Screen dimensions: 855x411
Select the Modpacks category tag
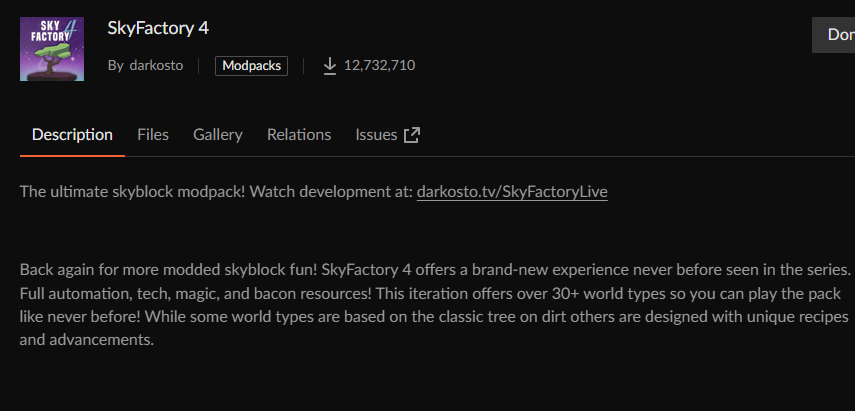coord(251,66)
